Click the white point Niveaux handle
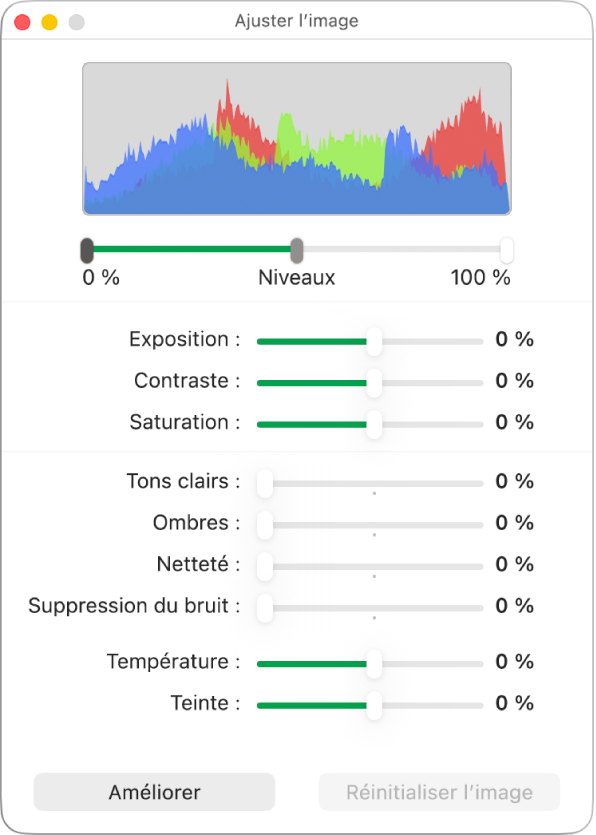This screenshot has width=596, height=835. pyautogui.click(x=507, y=250)
